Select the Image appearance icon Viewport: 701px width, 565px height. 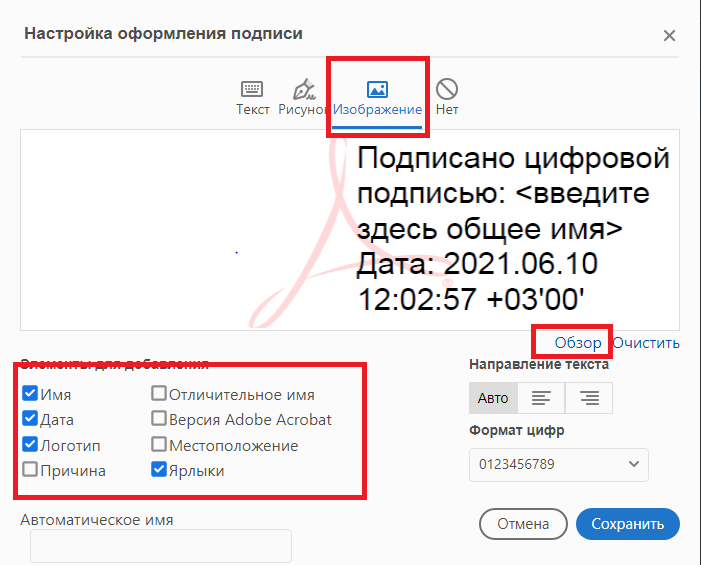pos(378,89)
